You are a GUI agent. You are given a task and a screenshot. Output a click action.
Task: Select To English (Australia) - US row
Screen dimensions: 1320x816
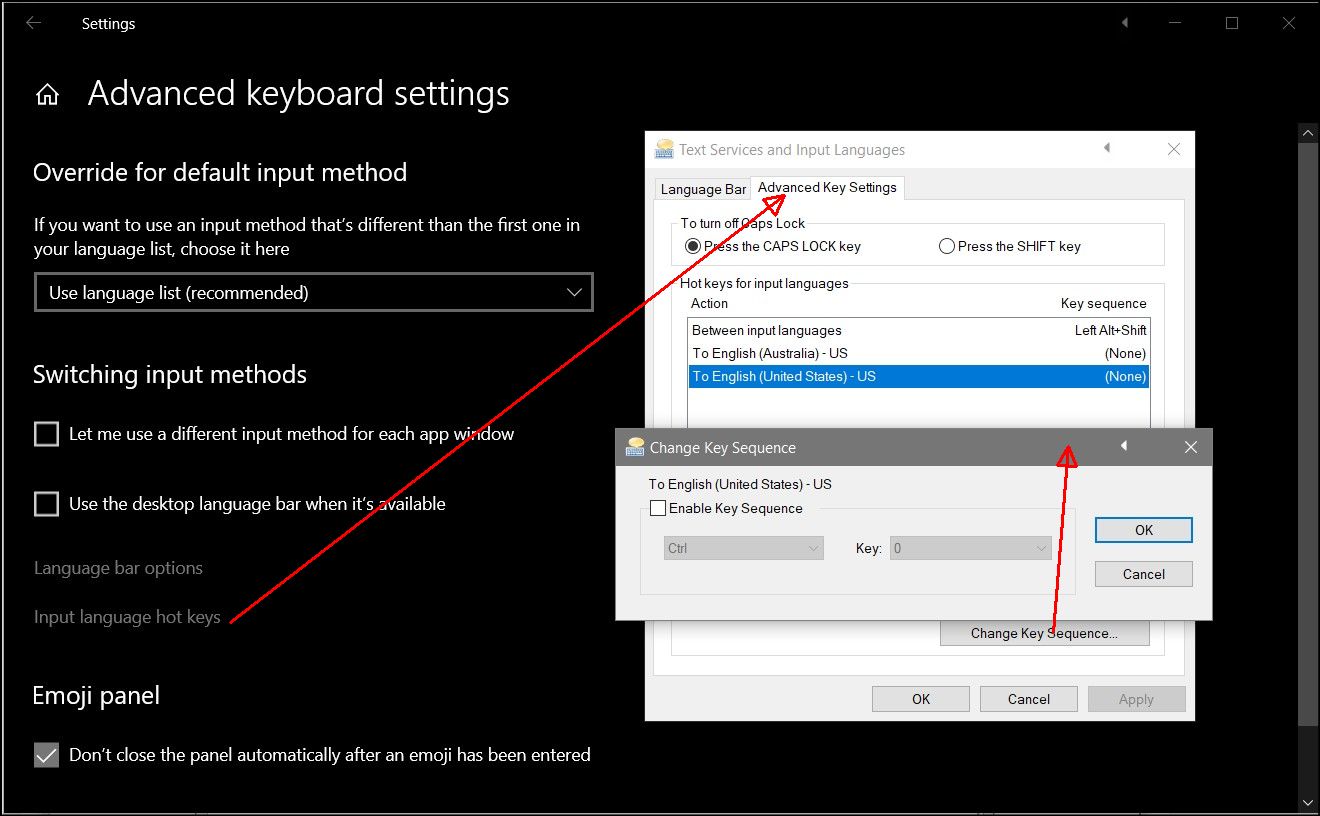click(x=919, y=353)
